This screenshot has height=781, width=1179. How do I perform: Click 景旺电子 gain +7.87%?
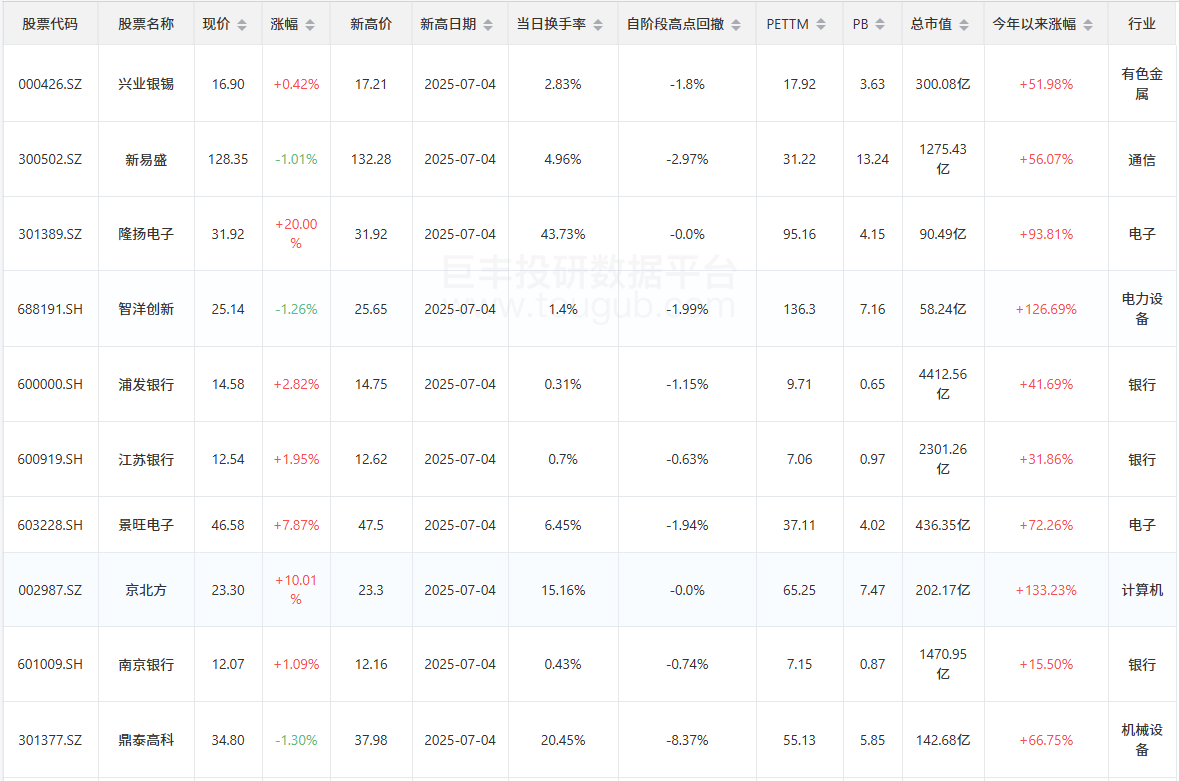point(296,525)
